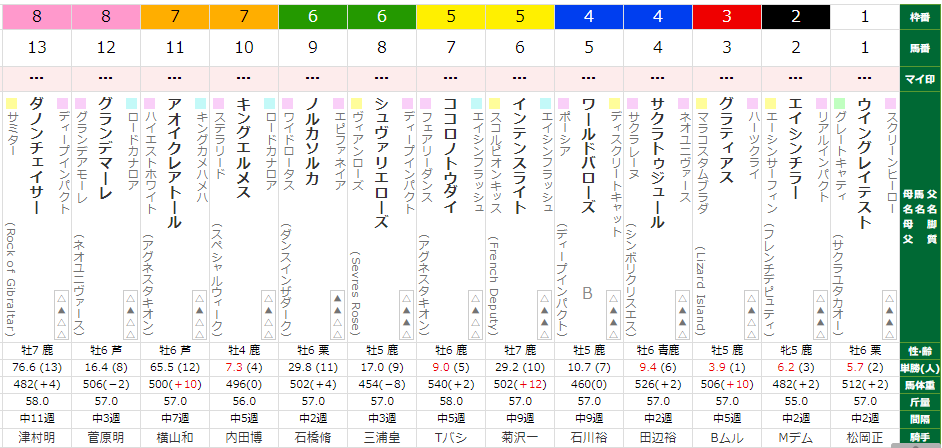The height and width of the screenshot is (448, 942).
Task: Click the pink frame 8 cell above 13
Action: (x=37, y=17)
